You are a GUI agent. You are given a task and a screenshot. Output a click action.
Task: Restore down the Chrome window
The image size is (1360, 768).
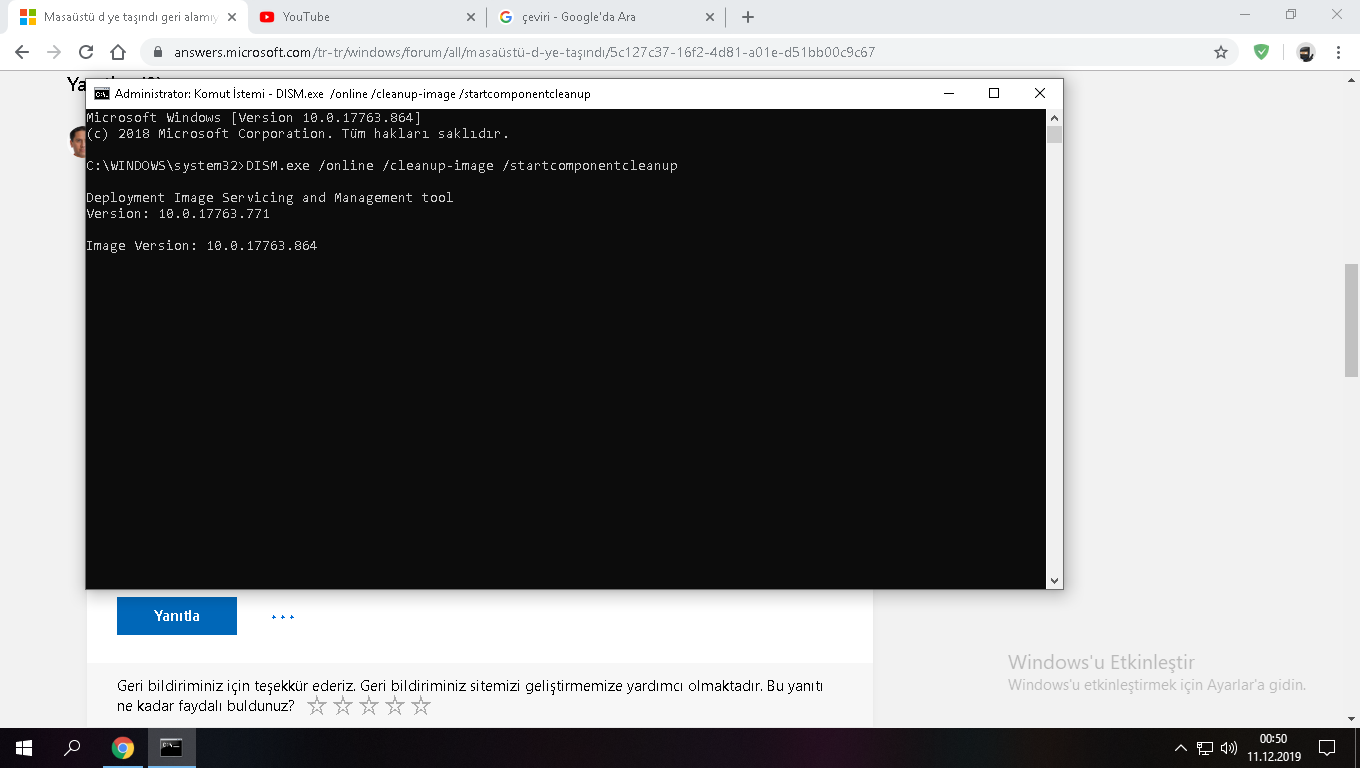point(1291,14)
